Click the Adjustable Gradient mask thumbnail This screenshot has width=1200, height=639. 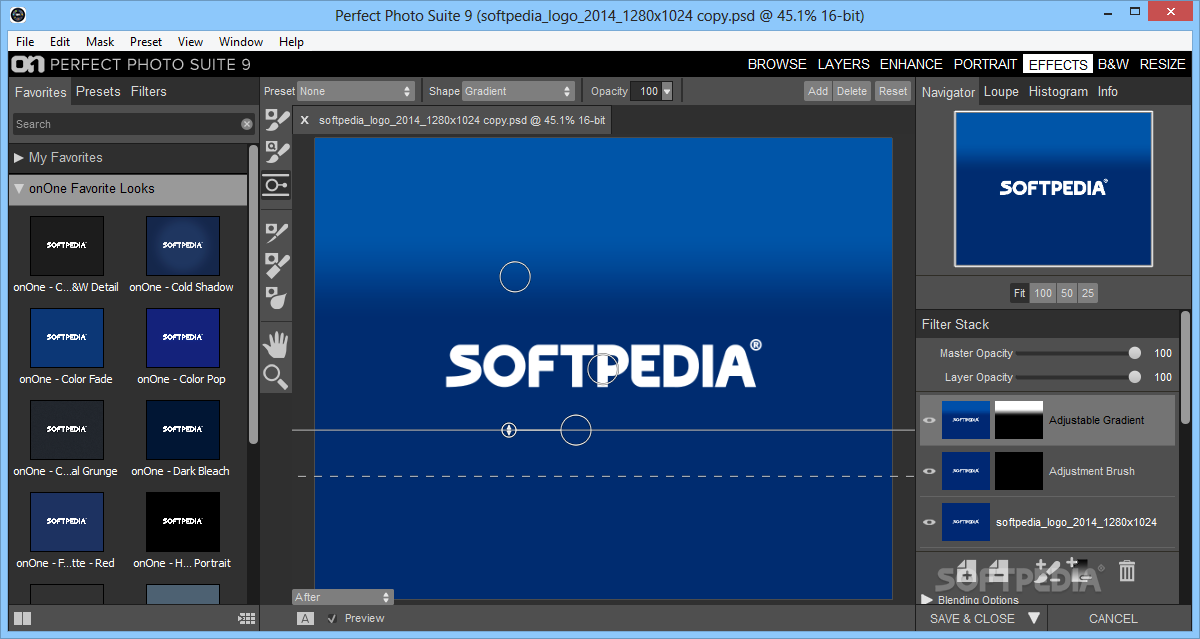(x=1019, y=420)
